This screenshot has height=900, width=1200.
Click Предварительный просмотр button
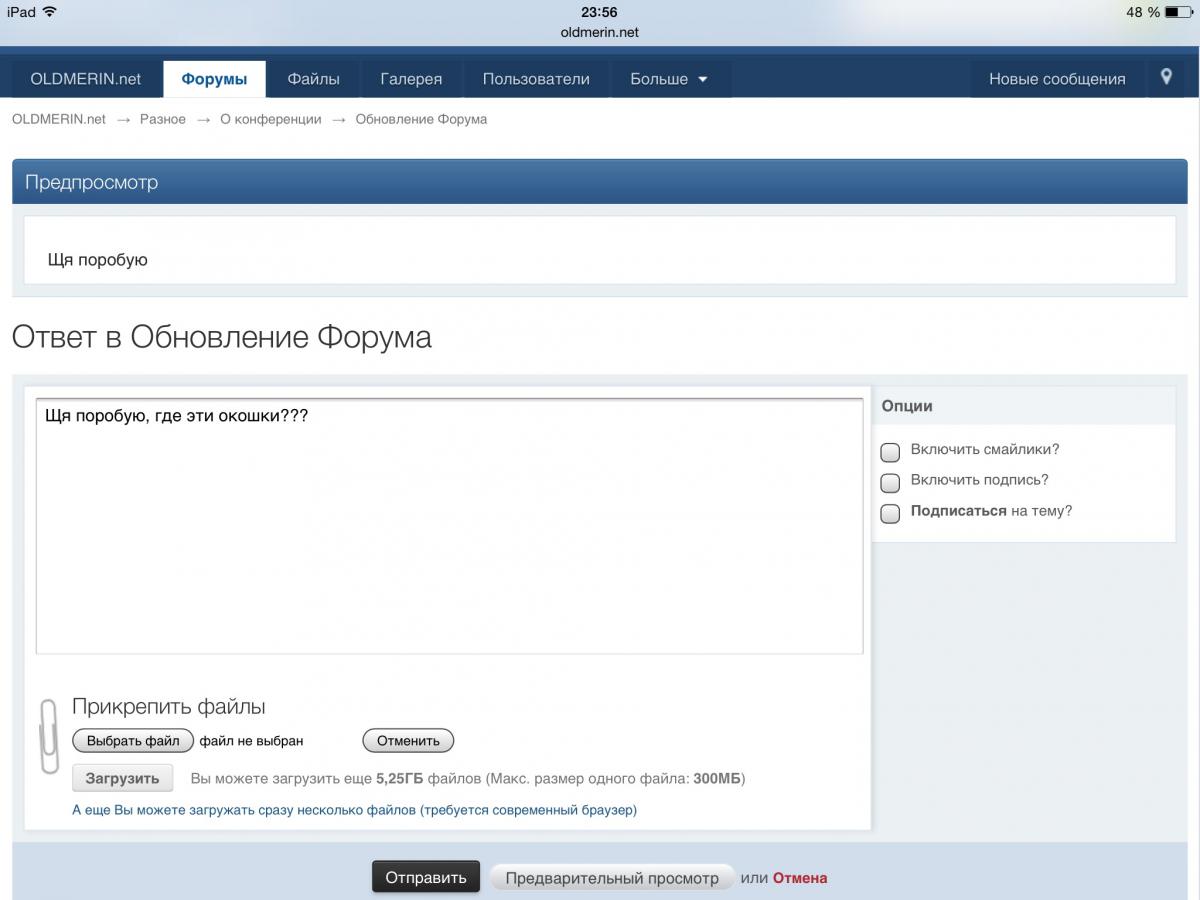point(611,878)
